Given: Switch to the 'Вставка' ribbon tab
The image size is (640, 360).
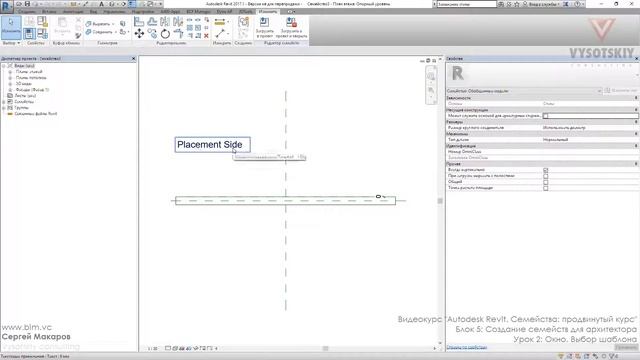Looking at the screenshot, I should click(x=49, y=12).
